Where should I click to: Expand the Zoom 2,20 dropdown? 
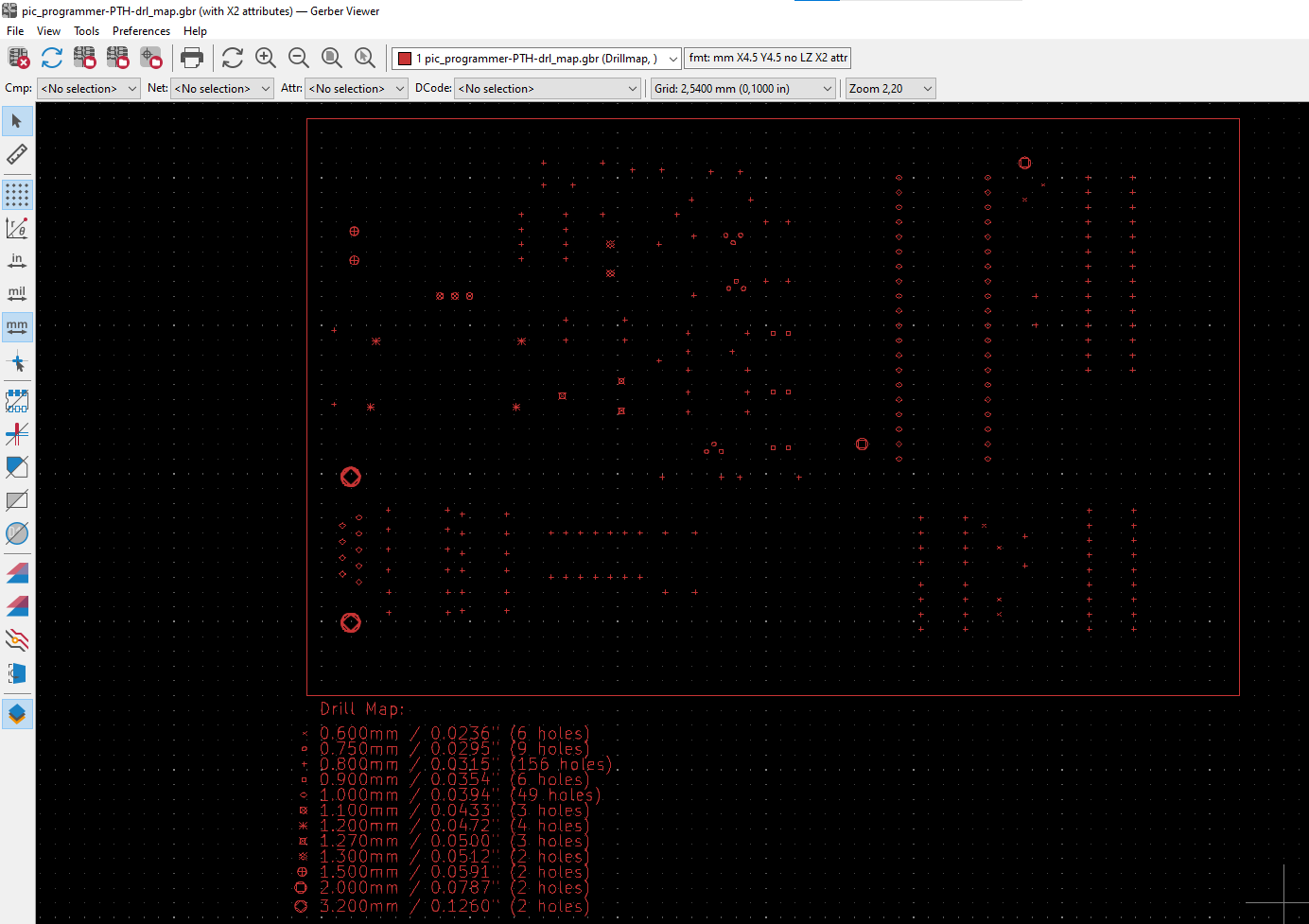(891, 88)
